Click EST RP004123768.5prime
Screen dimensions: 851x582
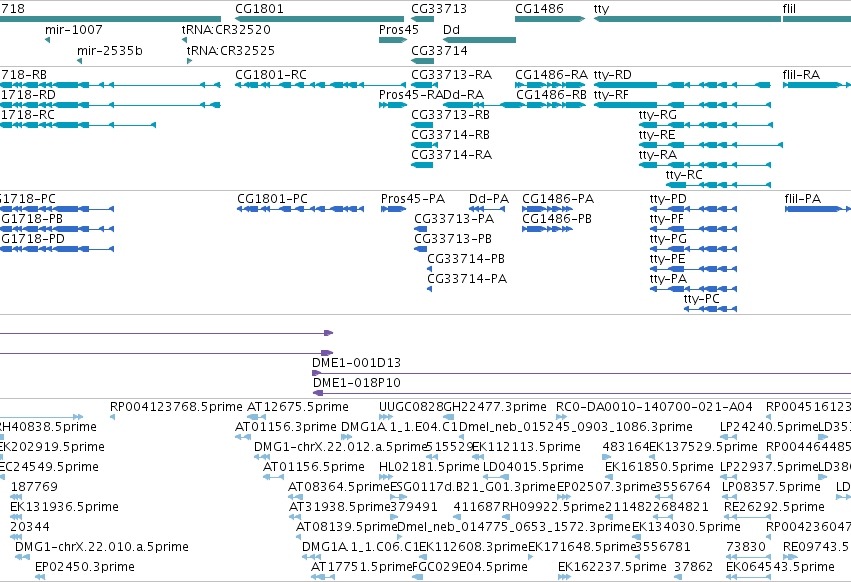[112, 417]
